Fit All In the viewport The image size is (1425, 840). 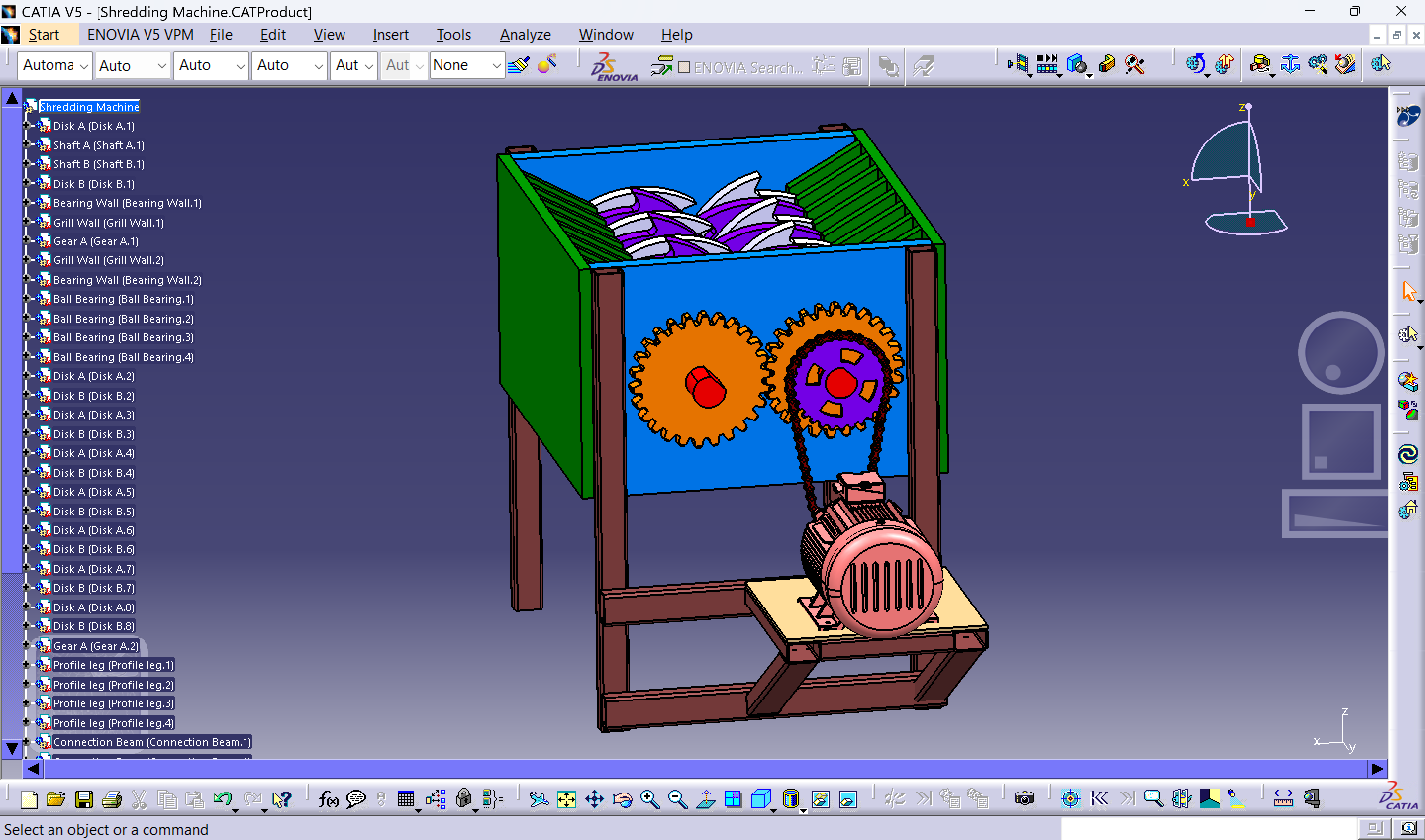tap(566, 798)
